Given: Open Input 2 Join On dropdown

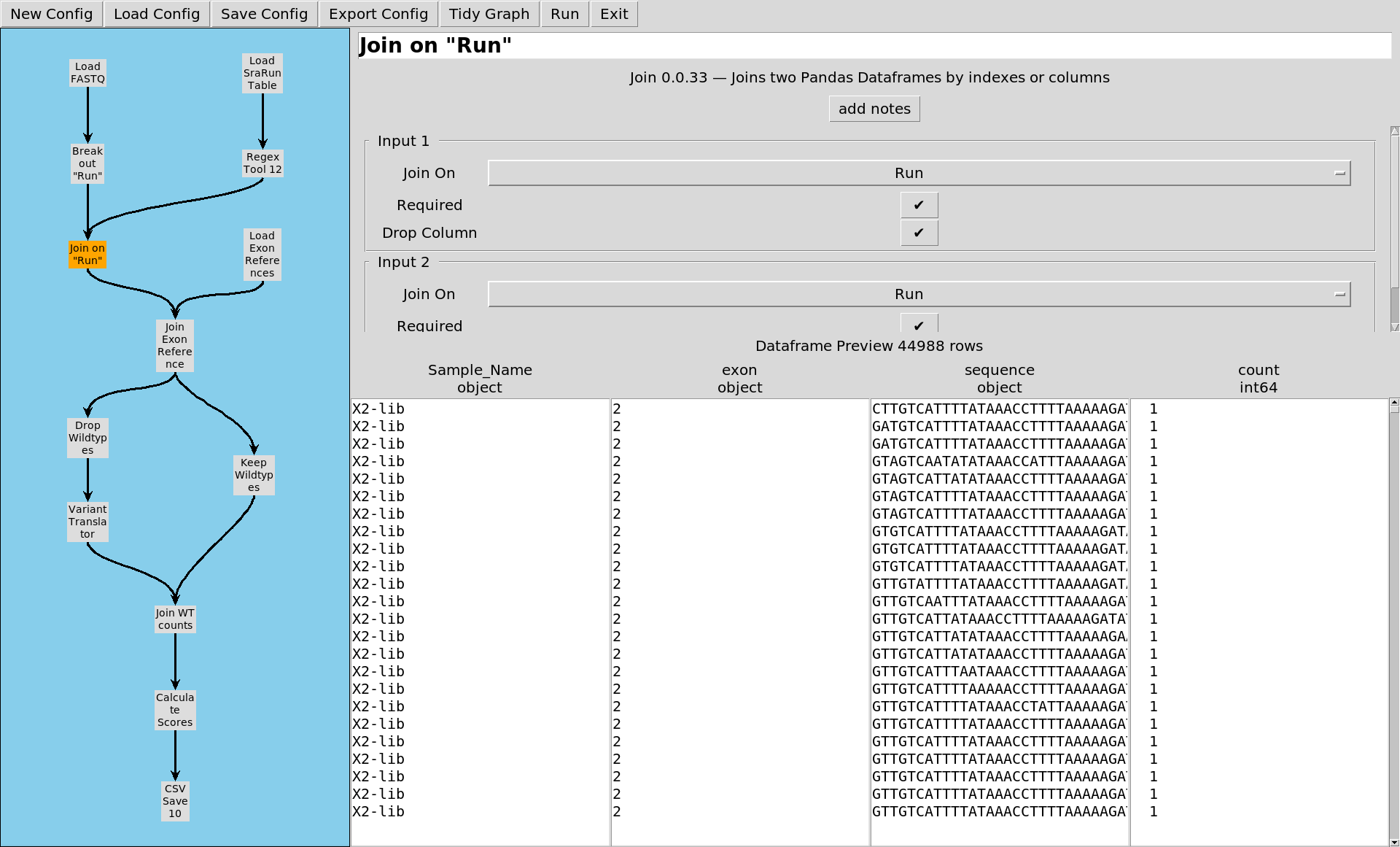Looking at the screenshot, I should coord(919,294).
